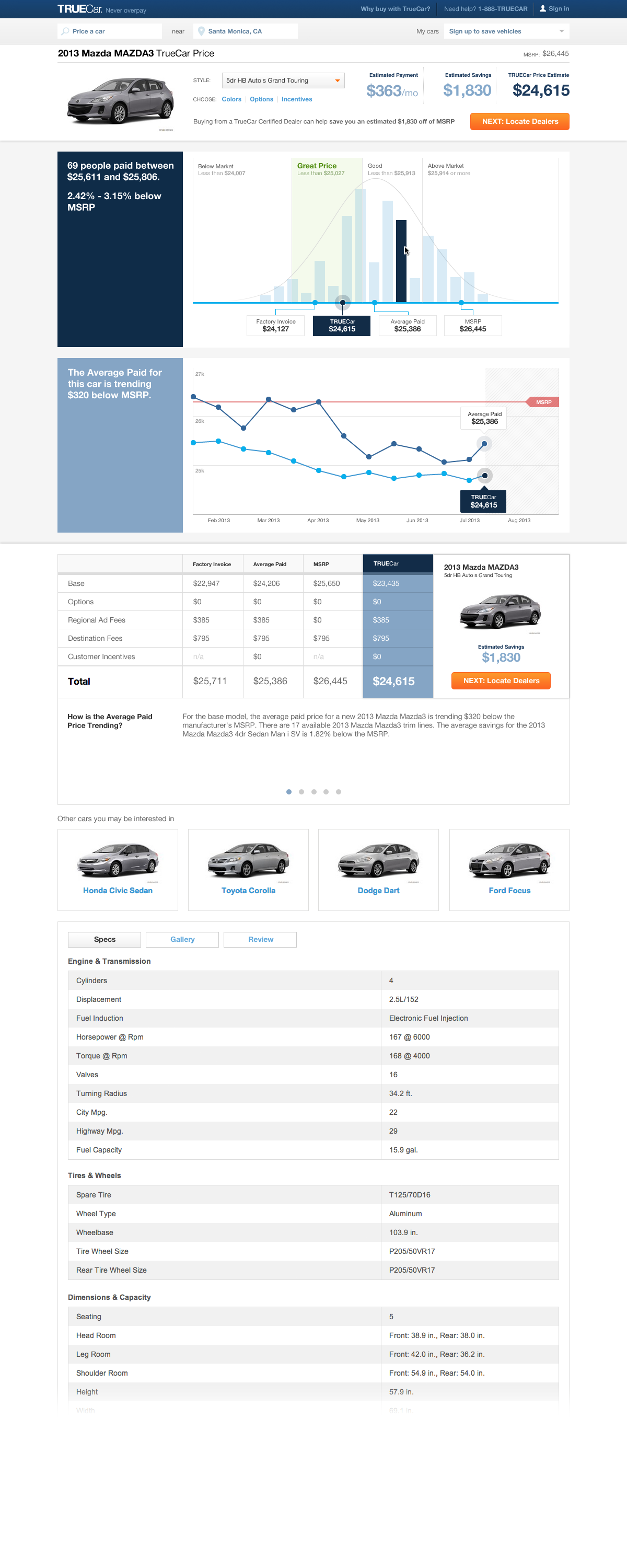Click the Need help 1-888-TRUECAR link
The width and height of the screenshot is (627, 1568).
point(485,9)
